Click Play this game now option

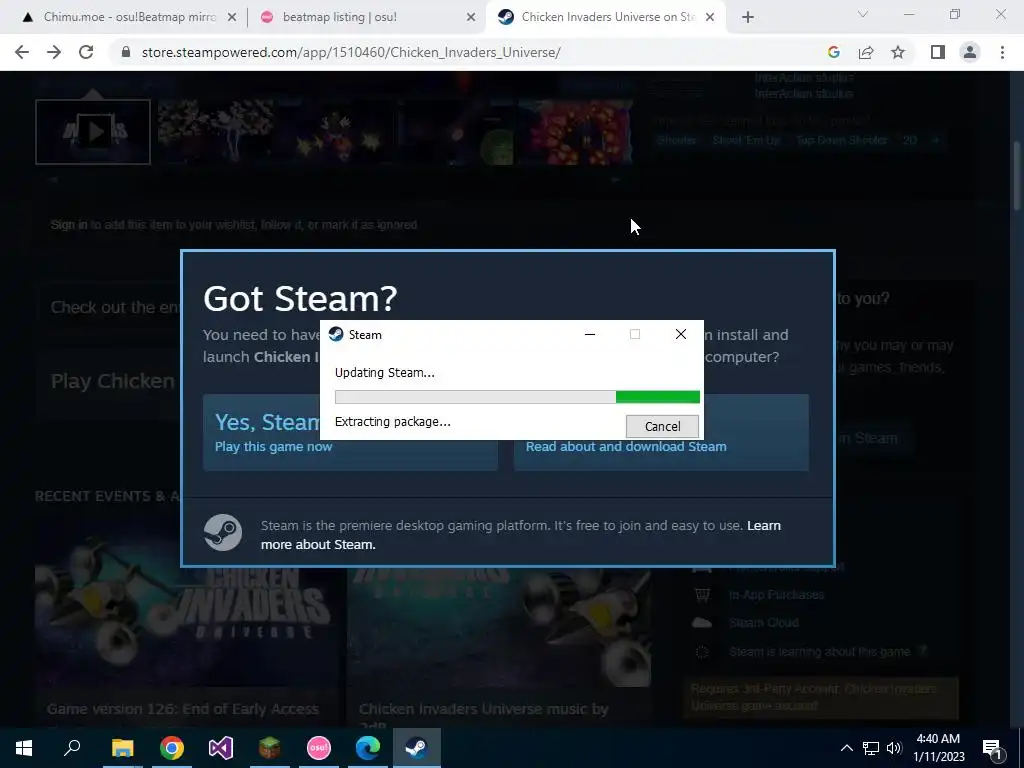click(x=274, y=447)
